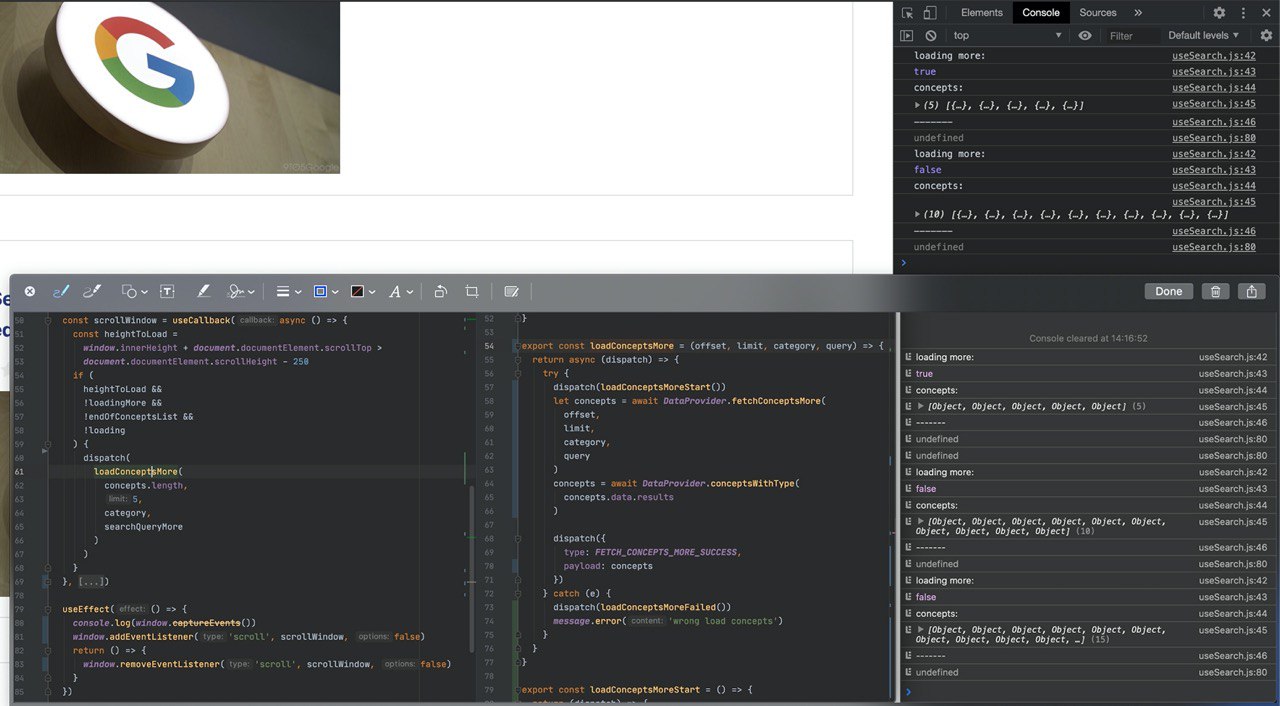Select the Highlight marker tool
Image resolution: width=1280 pixels, height=706 pixels.
click(203, 291)
